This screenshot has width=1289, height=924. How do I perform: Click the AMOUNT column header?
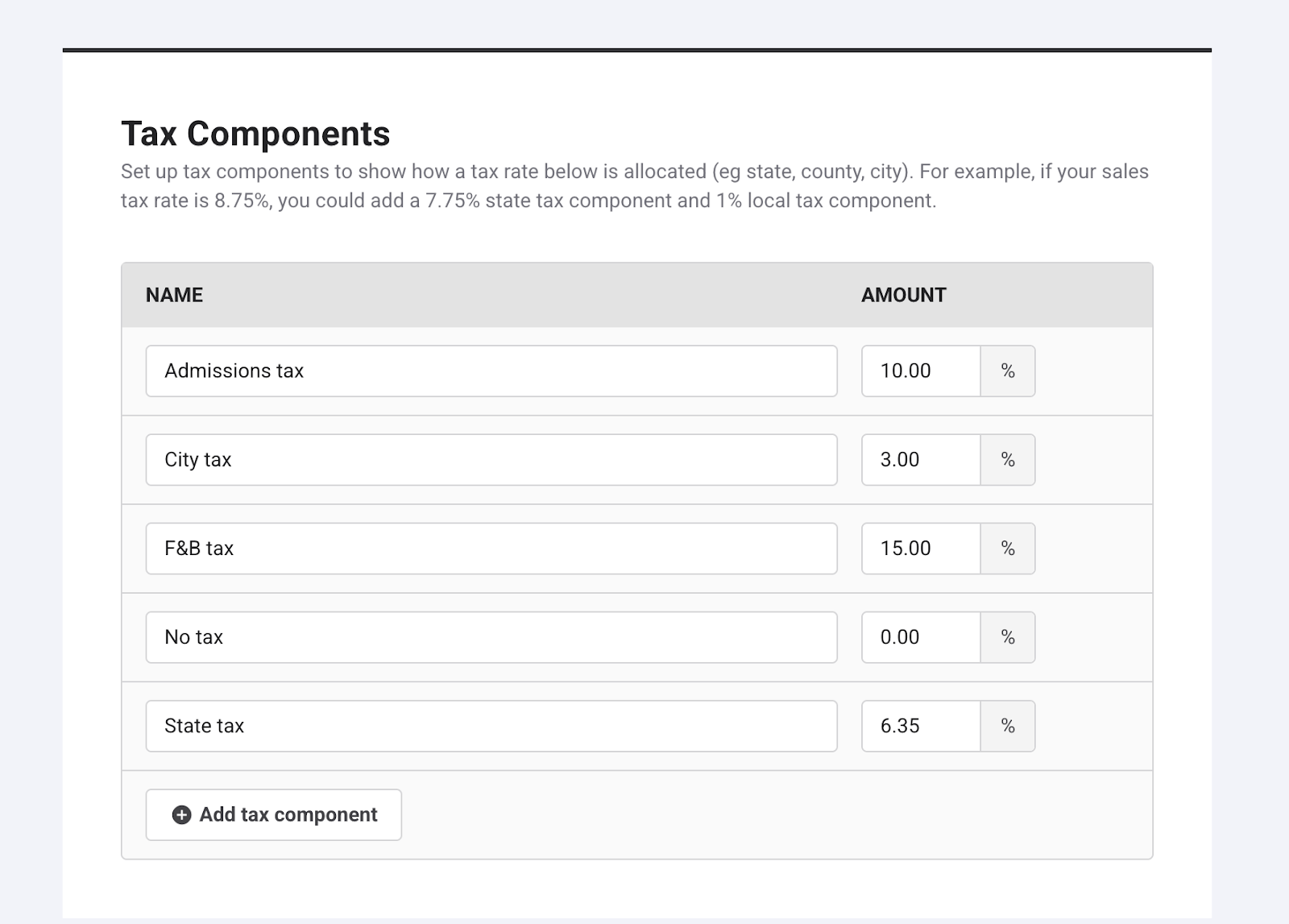tap(903, 295)
